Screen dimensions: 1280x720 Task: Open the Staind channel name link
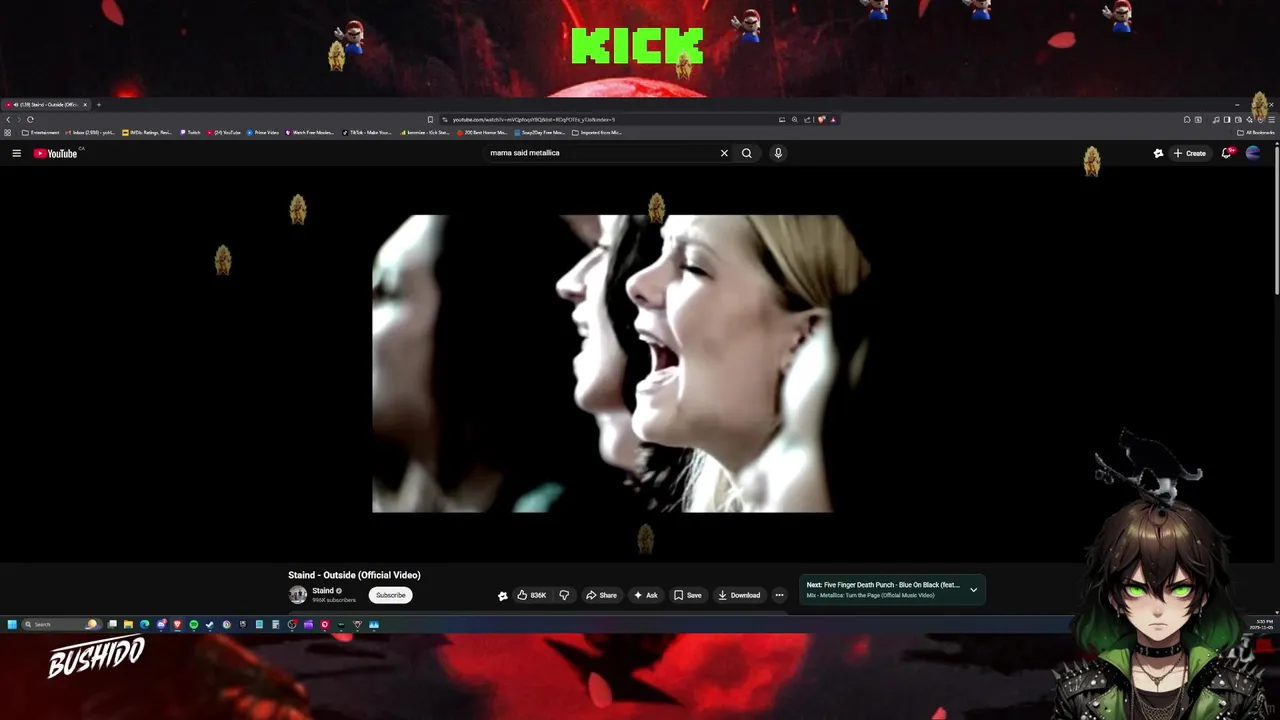click(323, 591)
